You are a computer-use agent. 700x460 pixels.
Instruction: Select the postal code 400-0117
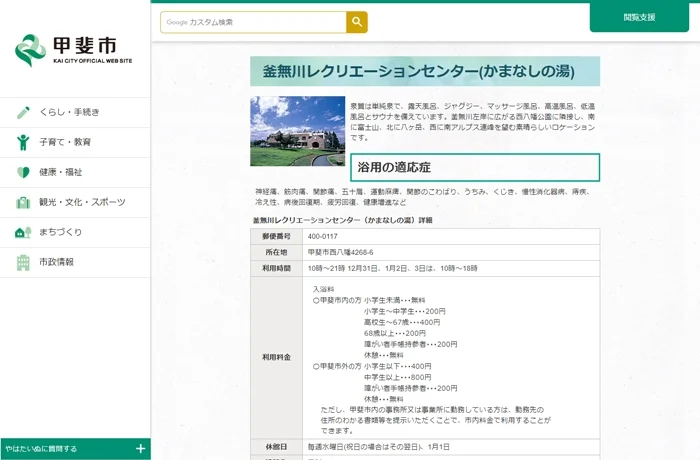pyautogui.click(x=322, y=236)
